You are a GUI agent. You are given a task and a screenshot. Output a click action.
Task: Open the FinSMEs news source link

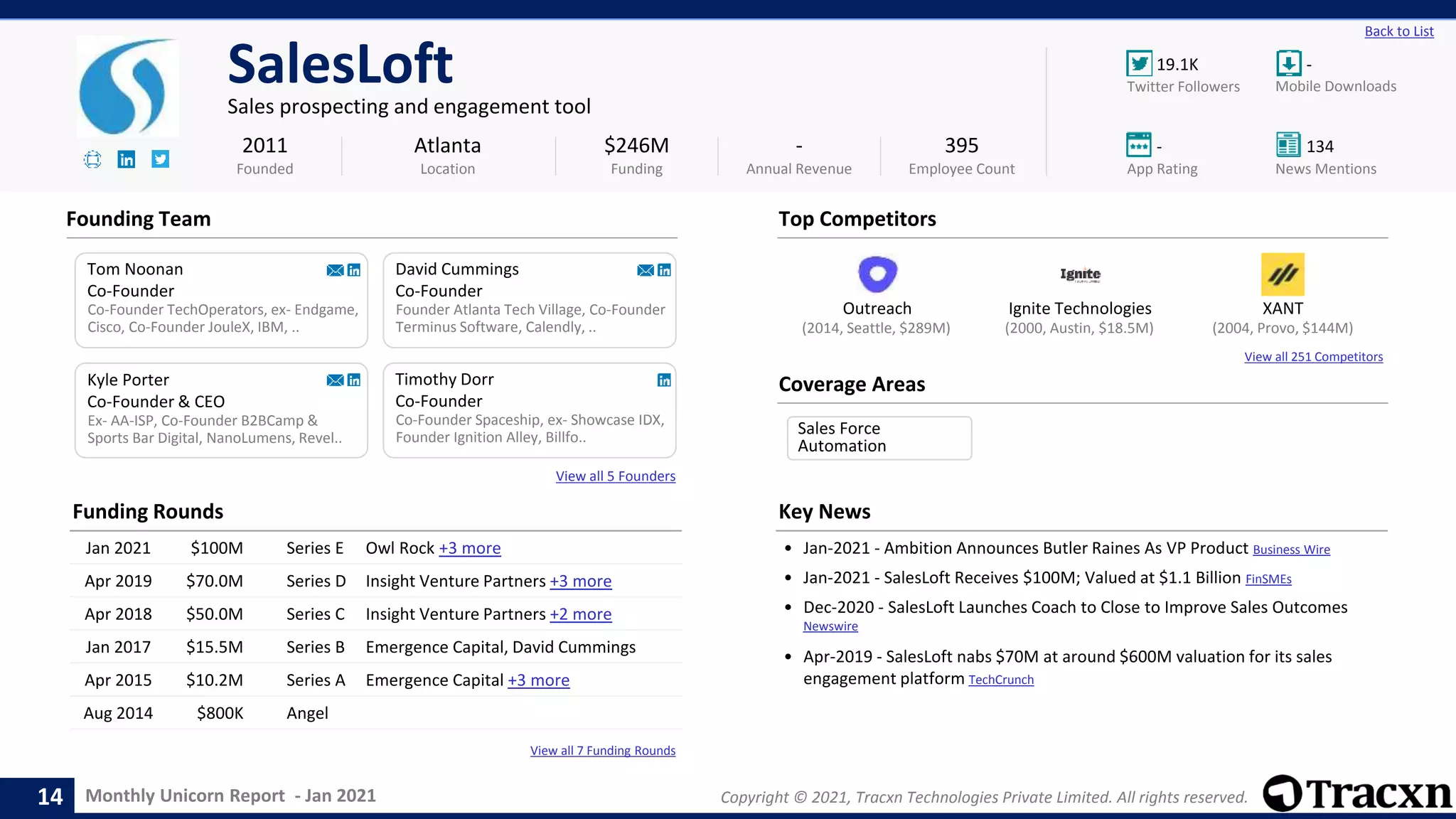(x=1268, y=579)
